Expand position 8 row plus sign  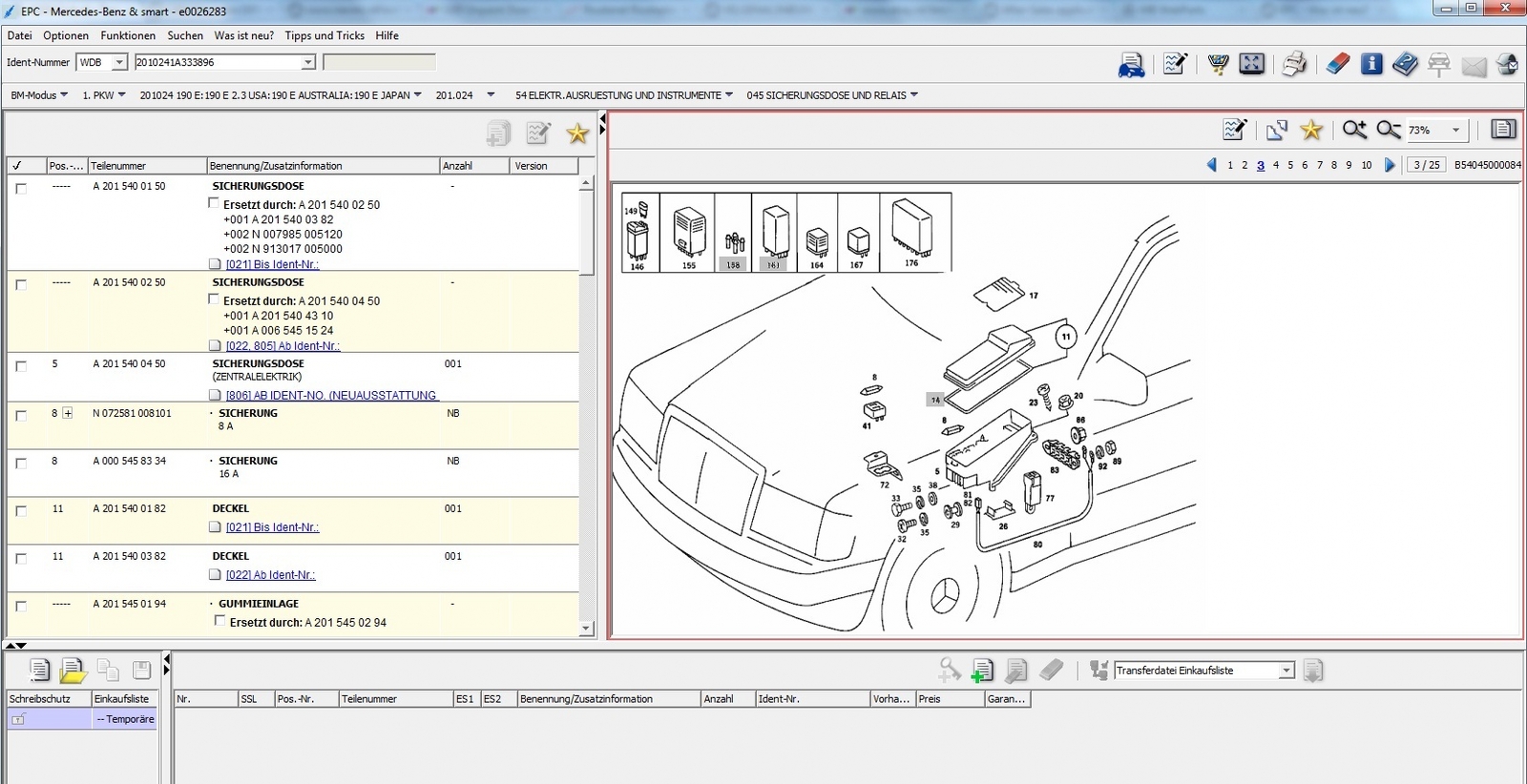coord(68,413)
